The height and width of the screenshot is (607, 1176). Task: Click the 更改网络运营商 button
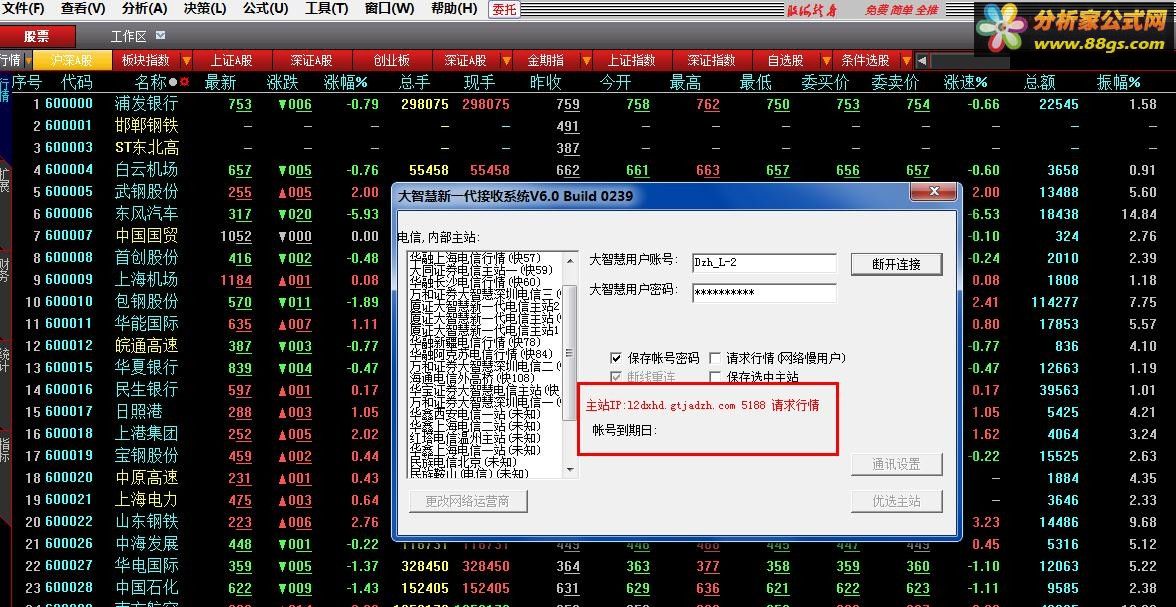coord(468,501)
